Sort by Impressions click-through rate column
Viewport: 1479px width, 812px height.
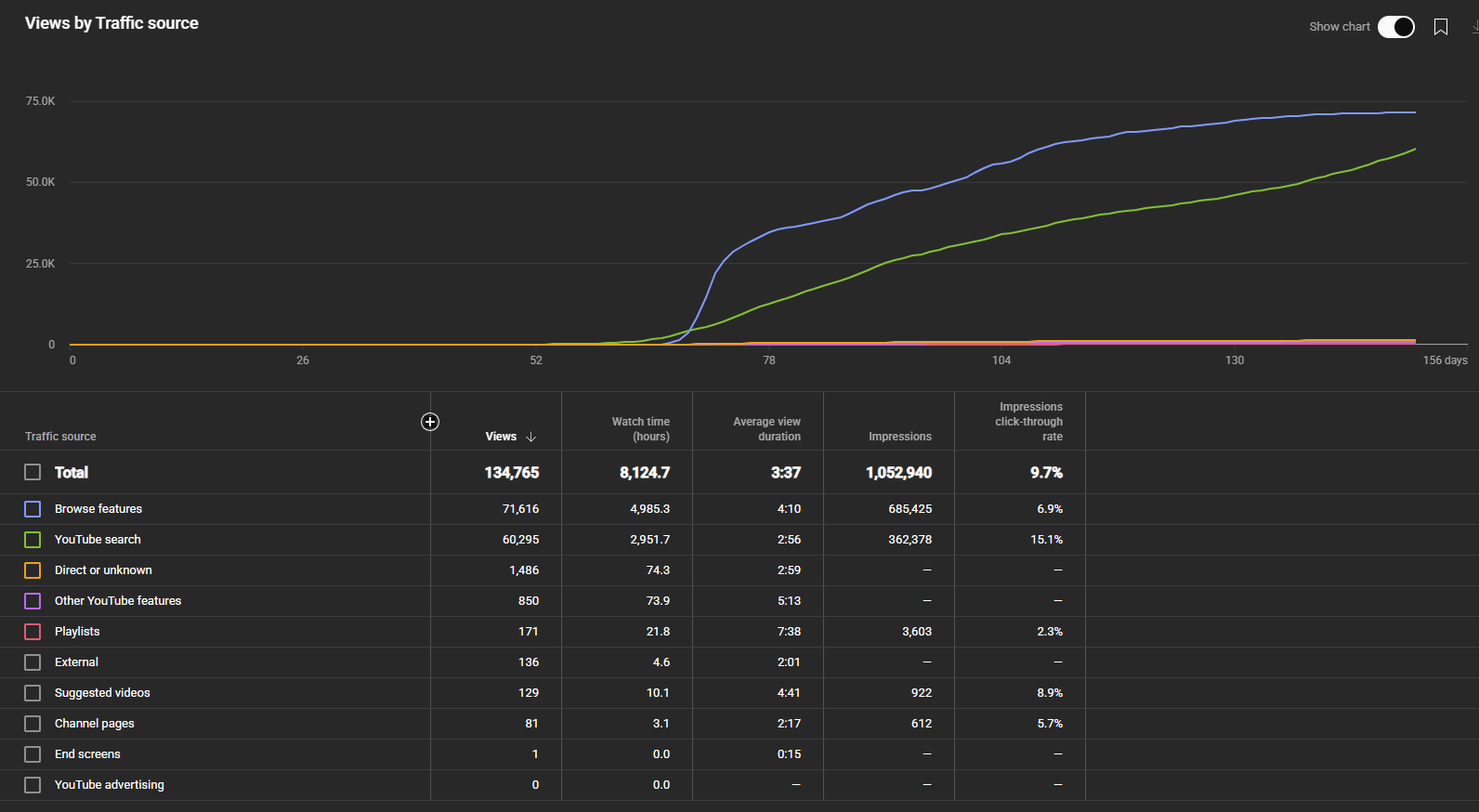(1029, 422)
